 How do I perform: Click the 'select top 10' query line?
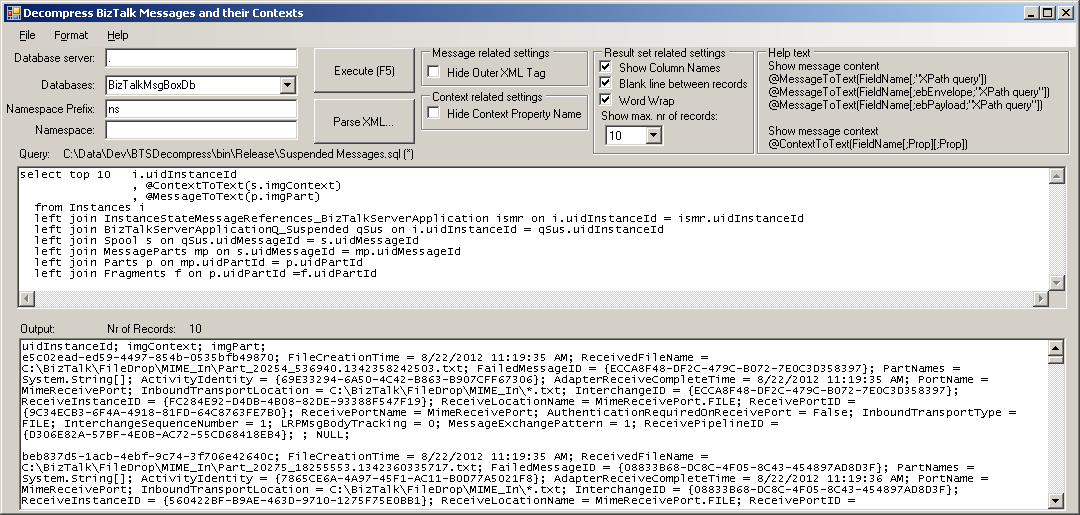pyautogui.click(x=128, y=174)
